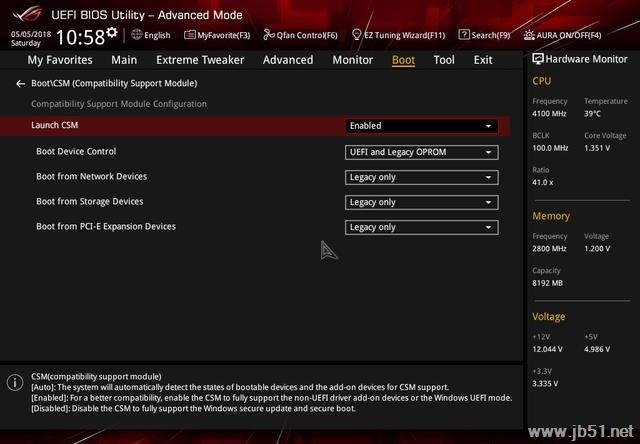Open Boot from Storage Devices dropdown
Viewport: 640px width, 444px height.
[x=421, y=202]
